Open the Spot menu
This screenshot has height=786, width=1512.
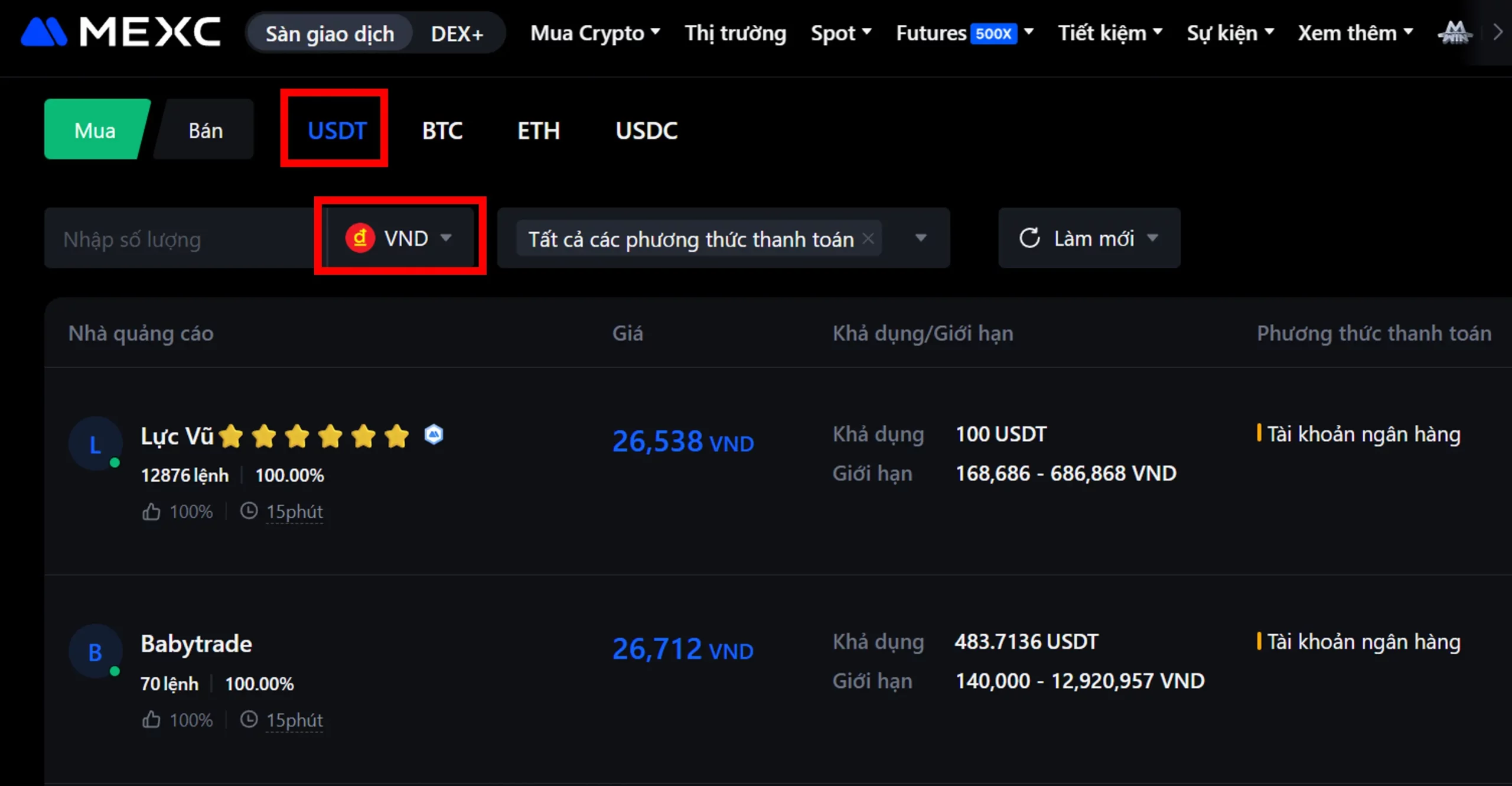[x=840, y=33]
